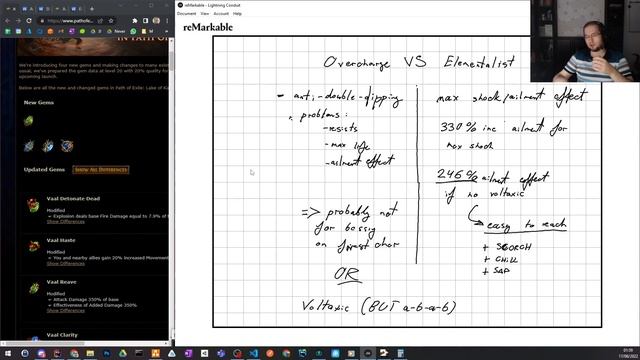Open the Help menu in reMarkable
Screen dimensions: 640x360
click(237, 14)
